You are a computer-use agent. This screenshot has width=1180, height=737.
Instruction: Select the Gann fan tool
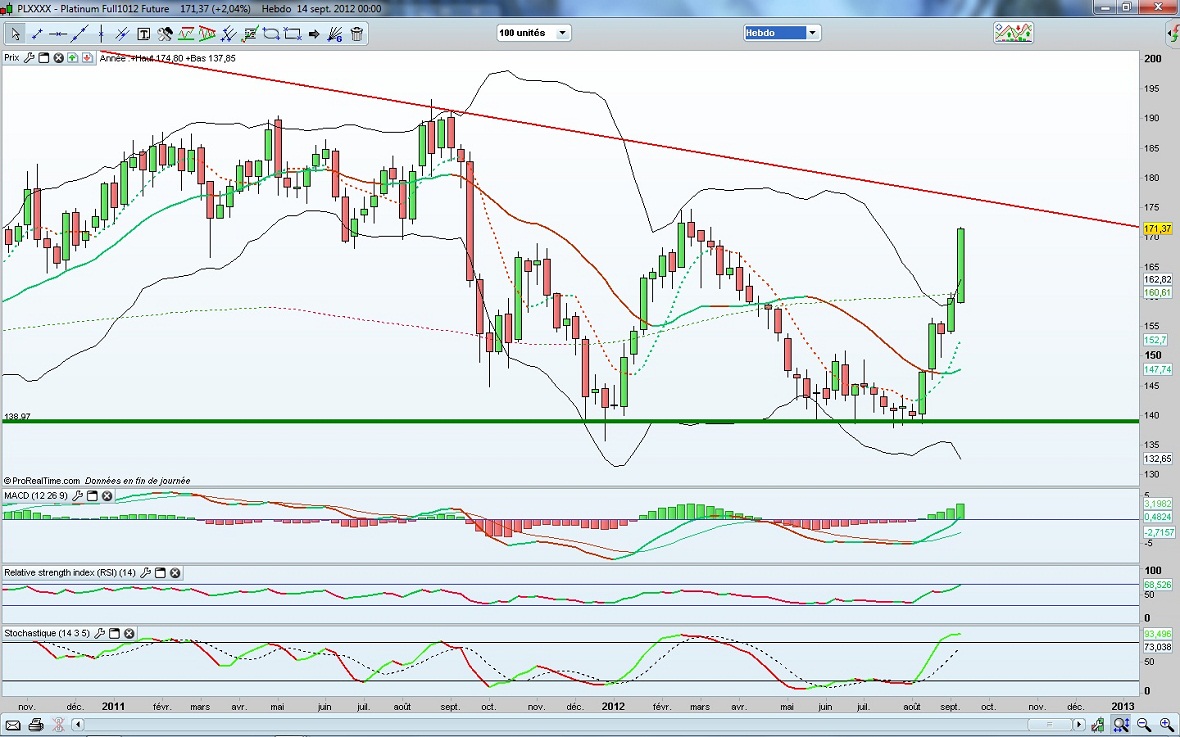click(x=335, y=34)
